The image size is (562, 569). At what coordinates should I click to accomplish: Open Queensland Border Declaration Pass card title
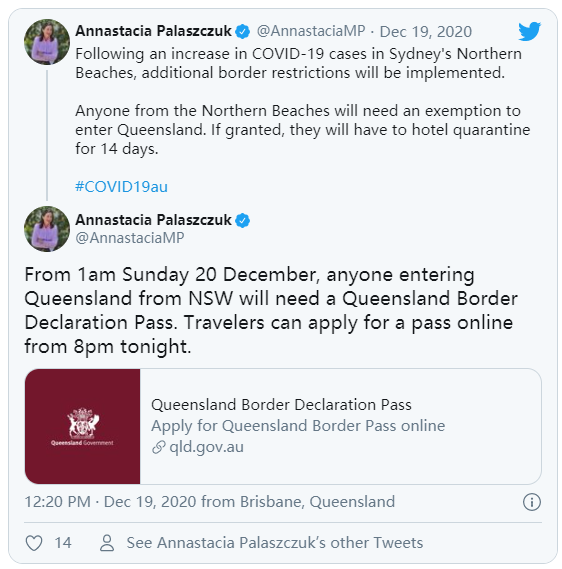(x=281, y=405)
